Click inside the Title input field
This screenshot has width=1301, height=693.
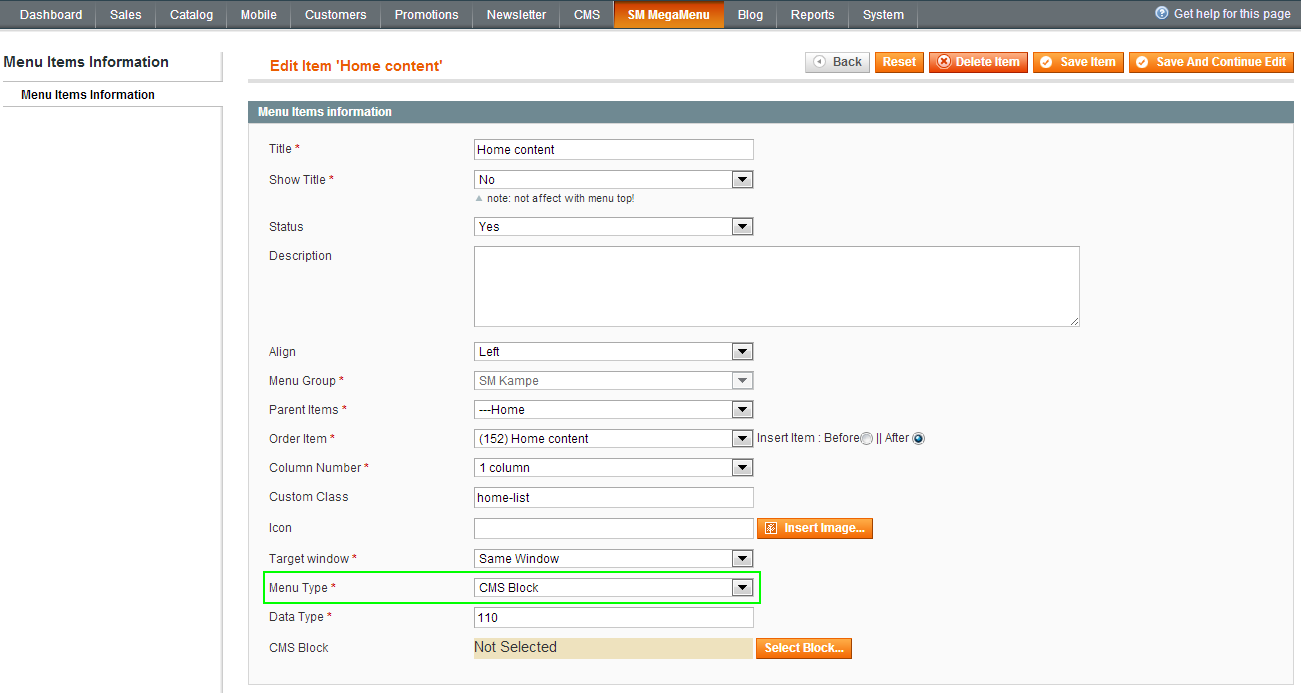pyautogui.click(x=614, y=149)
